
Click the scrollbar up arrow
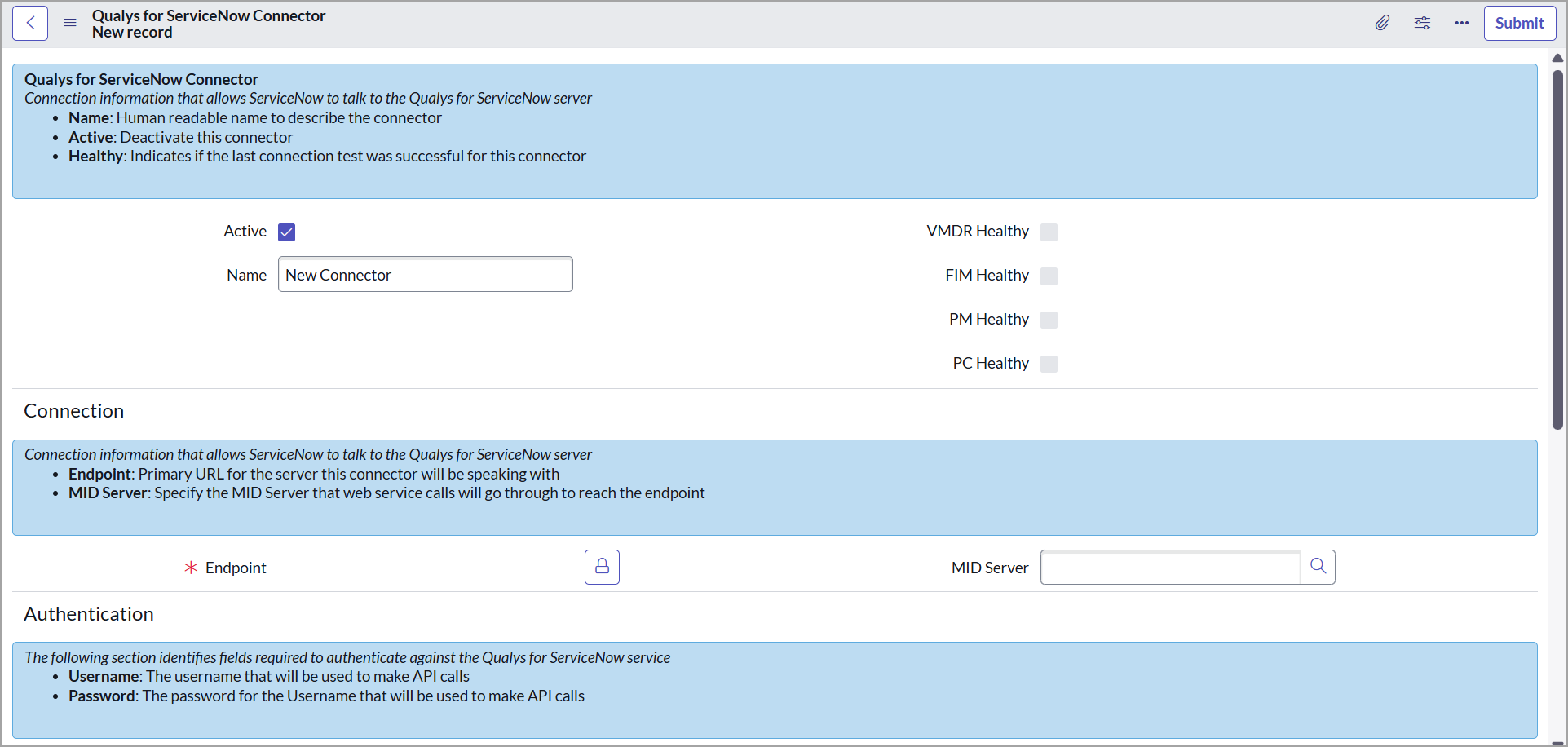[x=1557, y=58]
